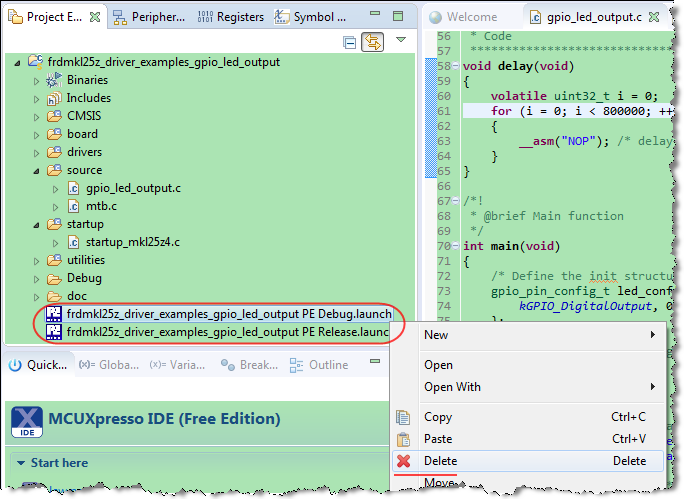Close the Project Explorer tab
The width and height of the screenshot is (684, 499).
click(x=95, y=17)
